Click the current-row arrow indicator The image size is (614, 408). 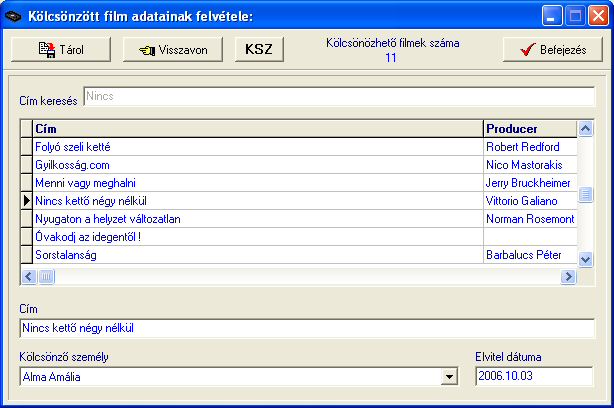(x=26, y=201)
